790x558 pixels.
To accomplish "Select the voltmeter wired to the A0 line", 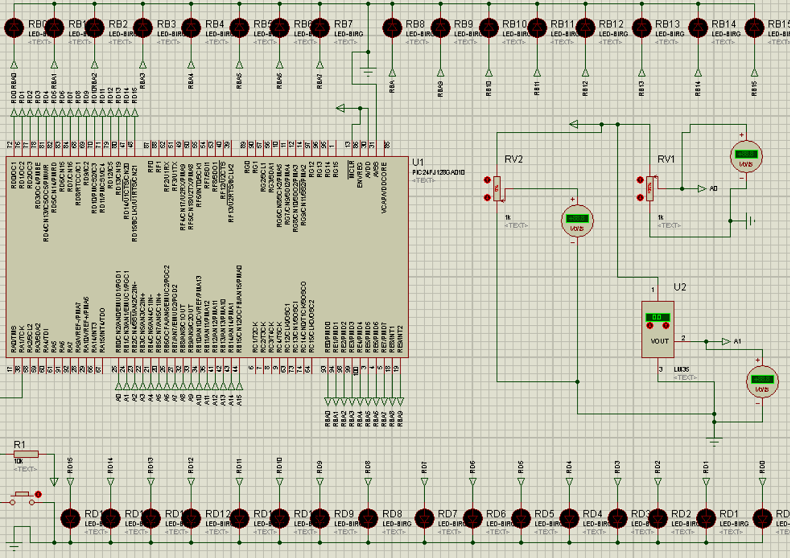I will 745,156.
